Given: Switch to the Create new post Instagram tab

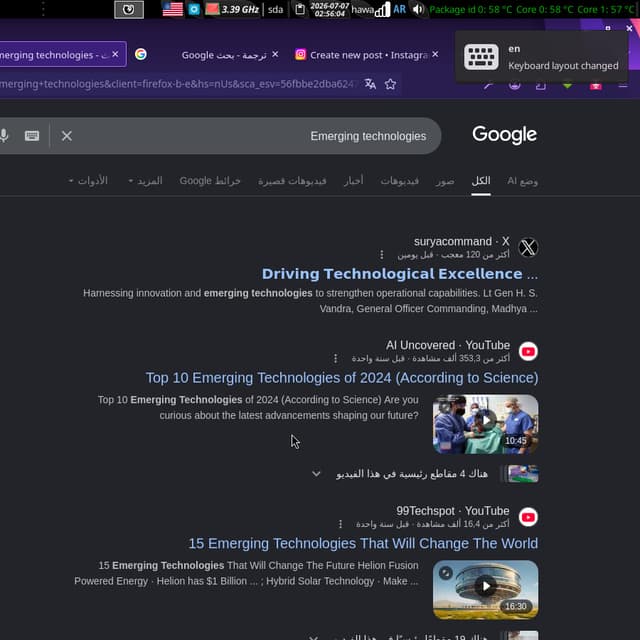Looking at the screenshot, I should 367,55.
